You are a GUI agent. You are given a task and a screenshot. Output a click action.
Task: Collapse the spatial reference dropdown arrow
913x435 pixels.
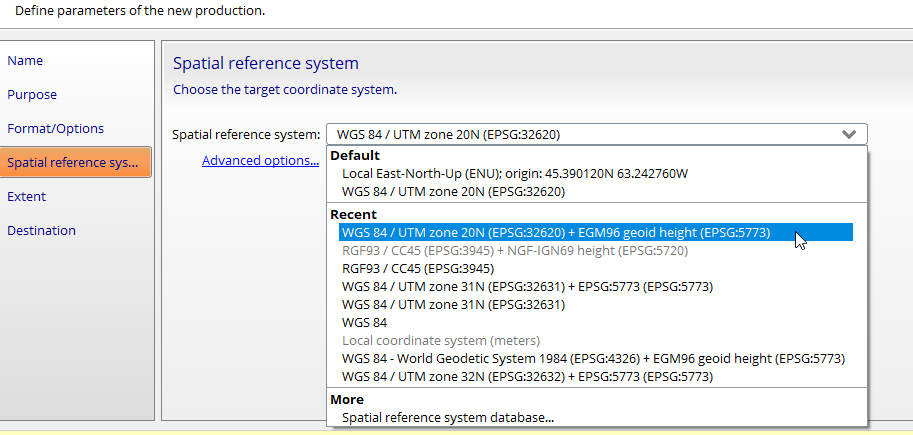(849, 135)
